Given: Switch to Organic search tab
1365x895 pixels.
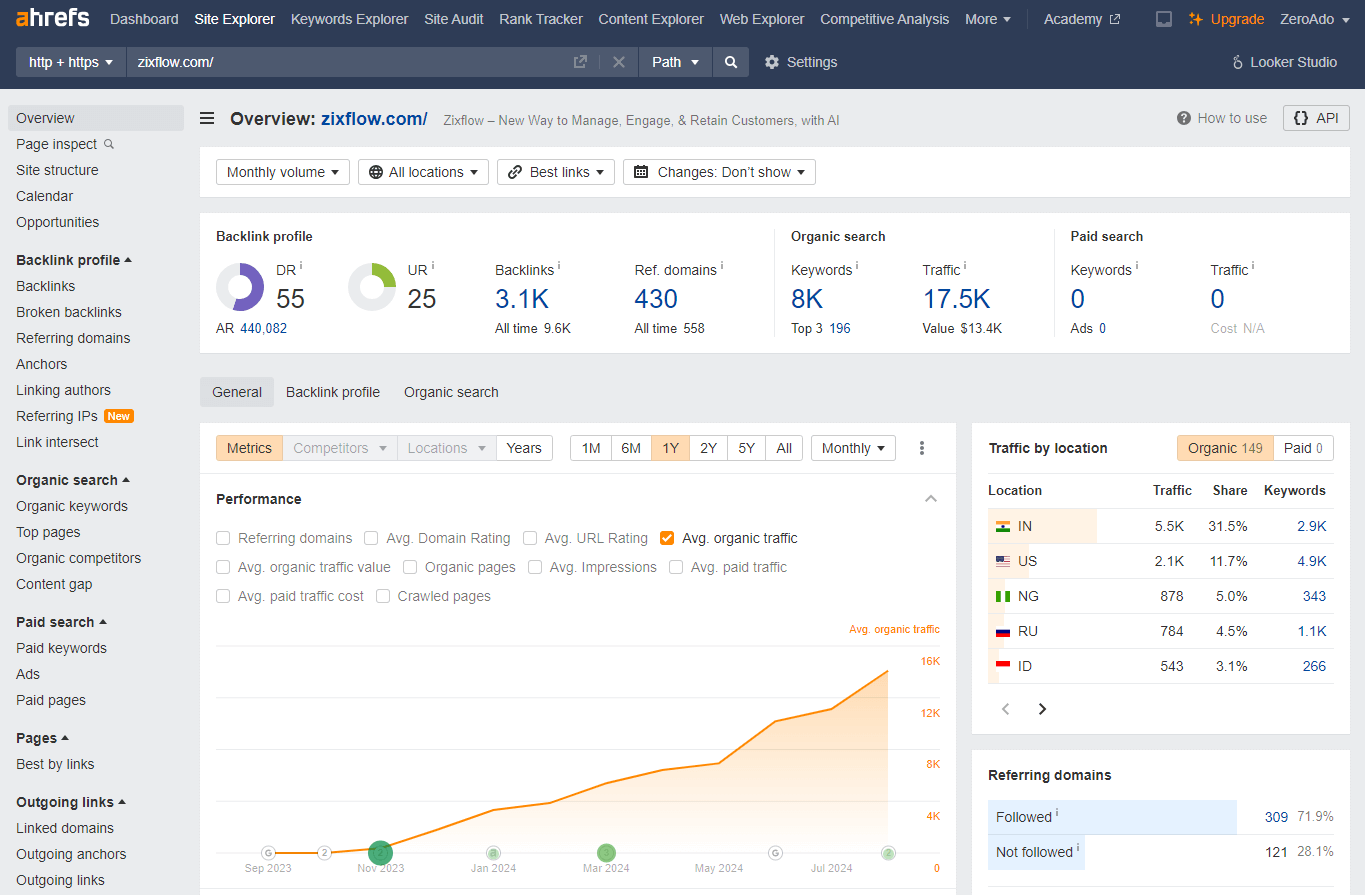Looking at the screenshot, I should (451, 392).
